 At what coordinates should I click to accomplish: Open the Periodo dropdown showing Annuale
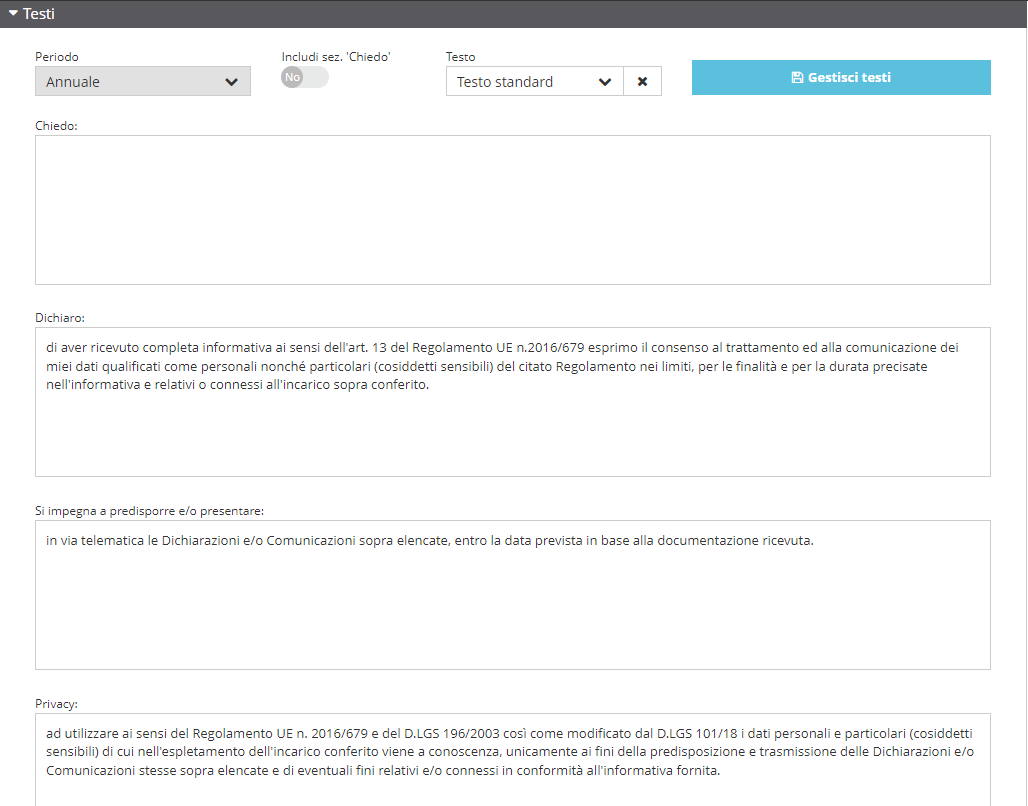(130, 82)
